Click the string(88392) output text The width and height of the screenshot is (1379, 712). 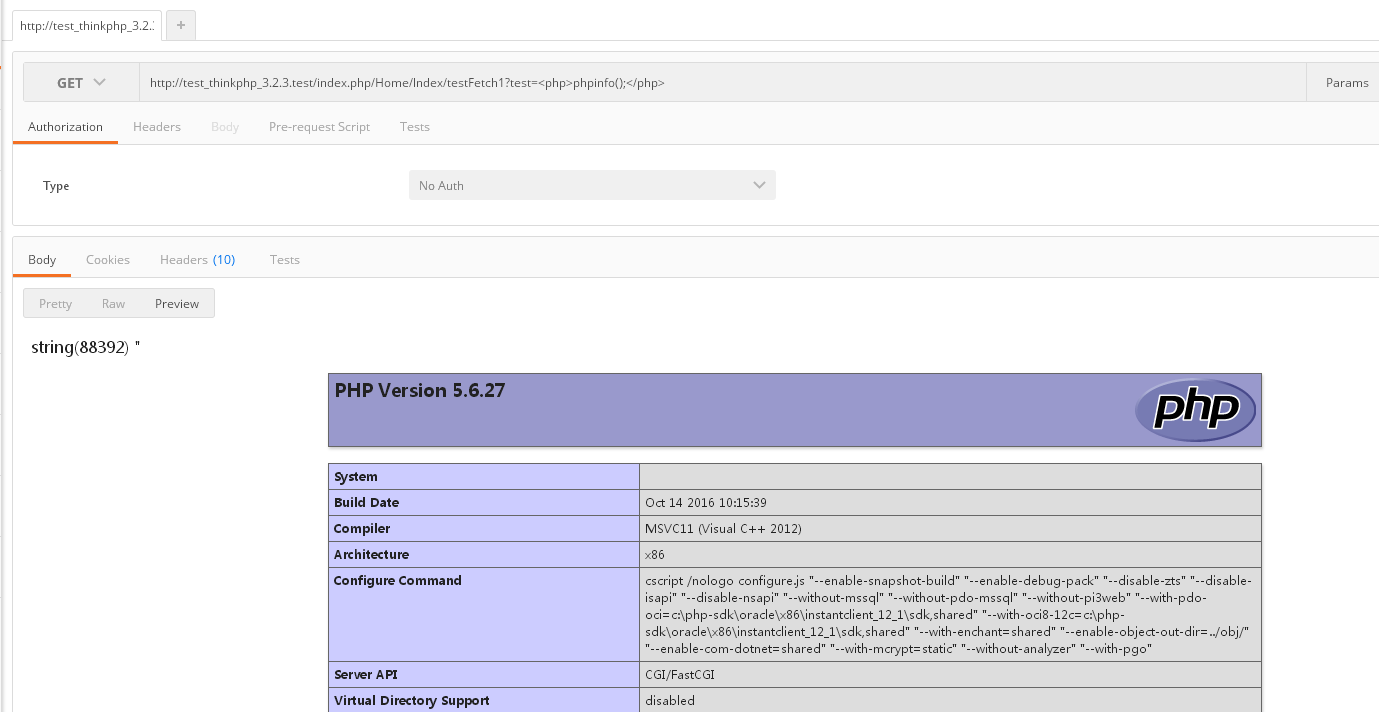pyautogui.click(x=86, y=348)
